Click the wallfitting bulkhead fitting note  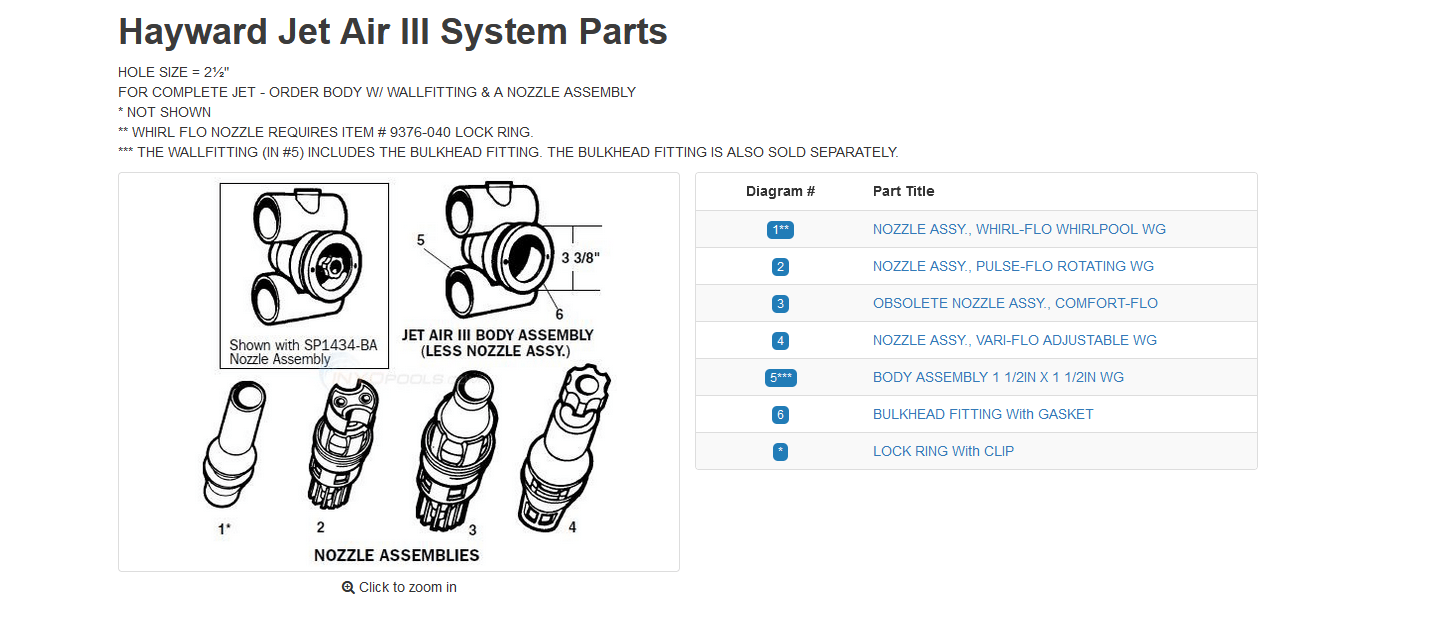[x=508, y=152]
